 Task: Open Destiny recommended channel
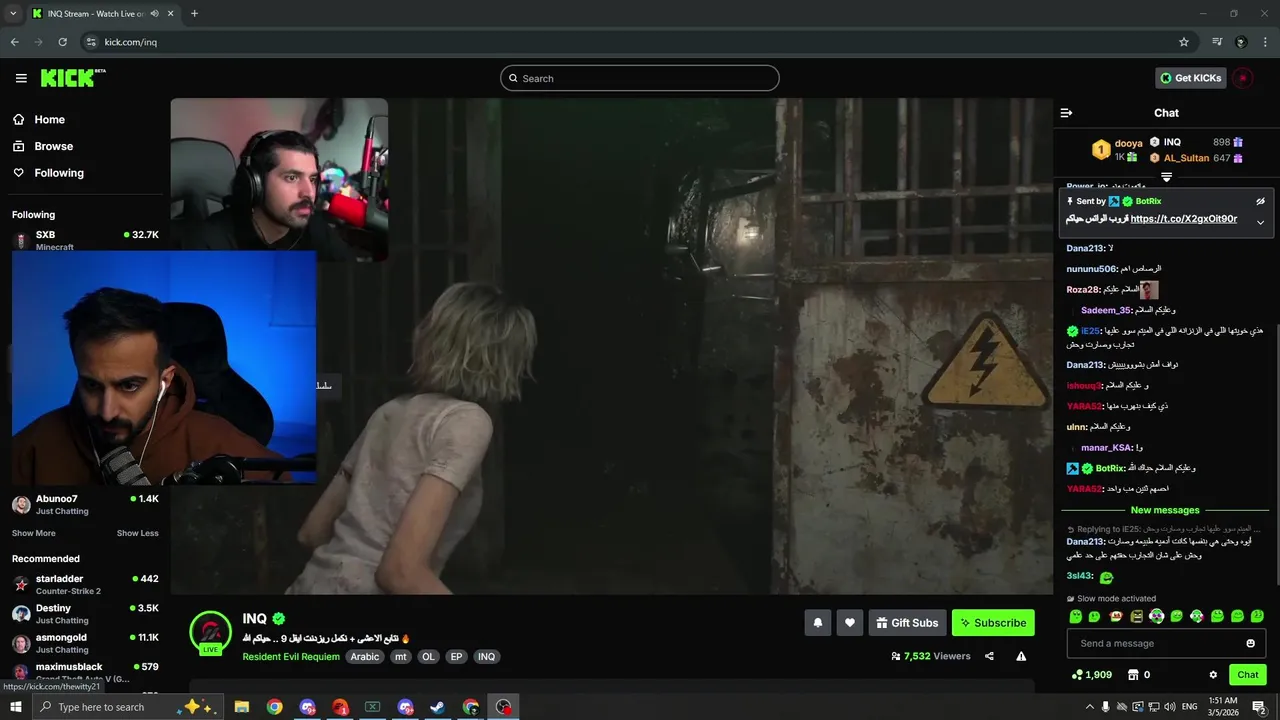click(85, 614)
